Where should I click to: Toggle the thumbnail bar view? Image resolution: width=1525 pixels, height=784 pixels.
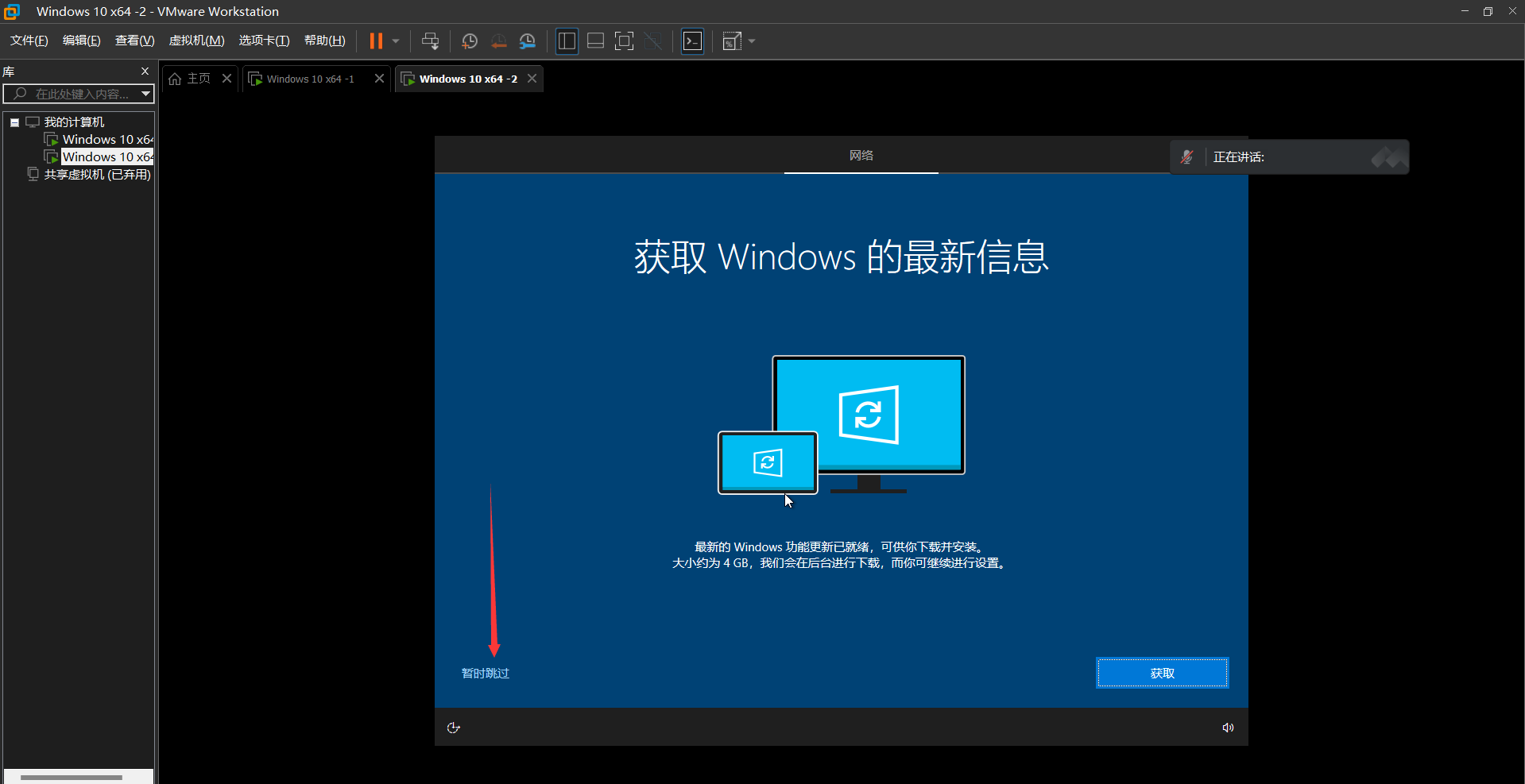[x=595, y=41]
